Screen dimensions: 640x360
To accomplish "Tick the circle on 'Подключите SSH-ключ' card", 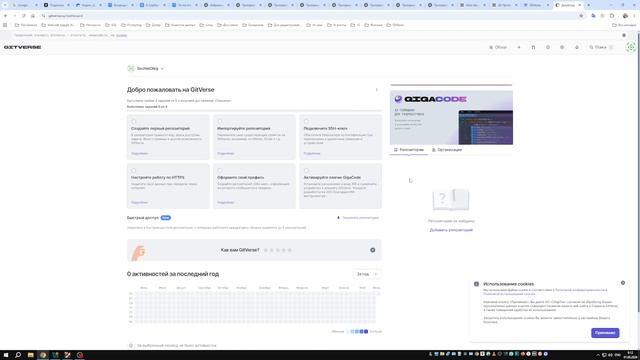I will pos(306,122).
